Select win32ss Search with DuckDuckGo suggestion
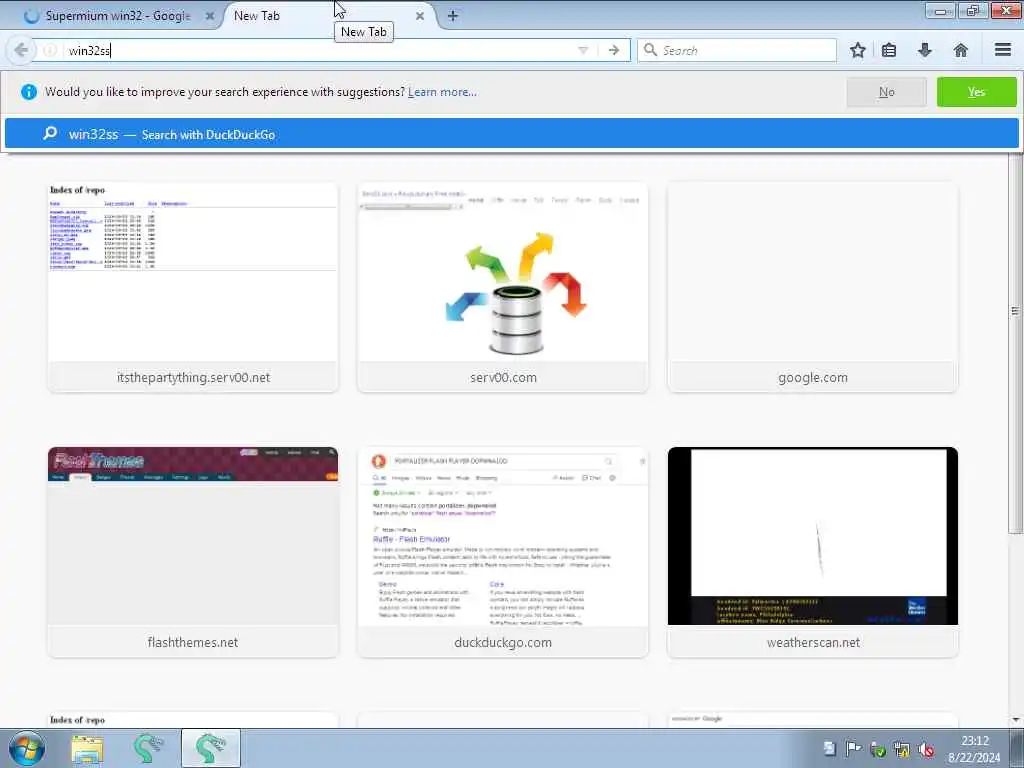The height and width of the screenshot is (768, 1024). [511, 134]
